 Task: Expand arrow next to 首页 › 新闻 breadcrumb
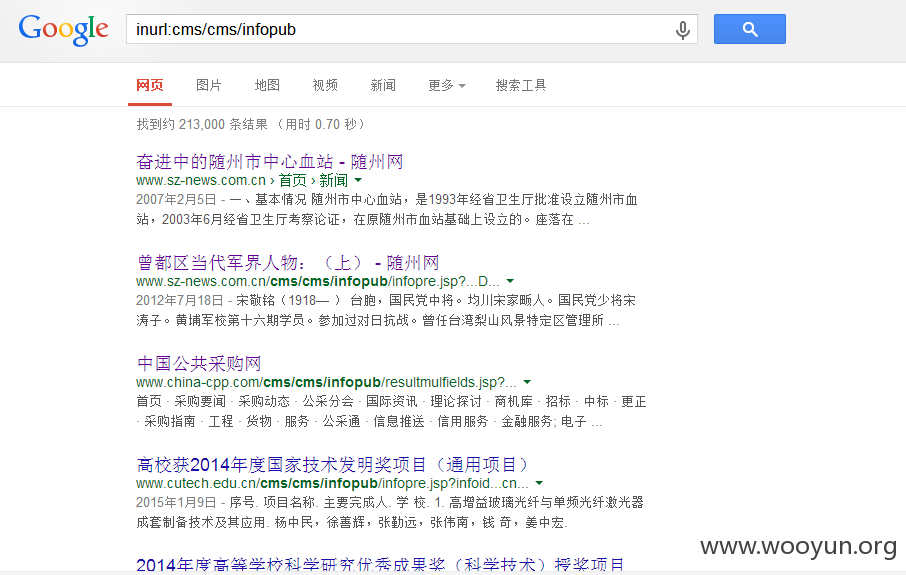358,180
